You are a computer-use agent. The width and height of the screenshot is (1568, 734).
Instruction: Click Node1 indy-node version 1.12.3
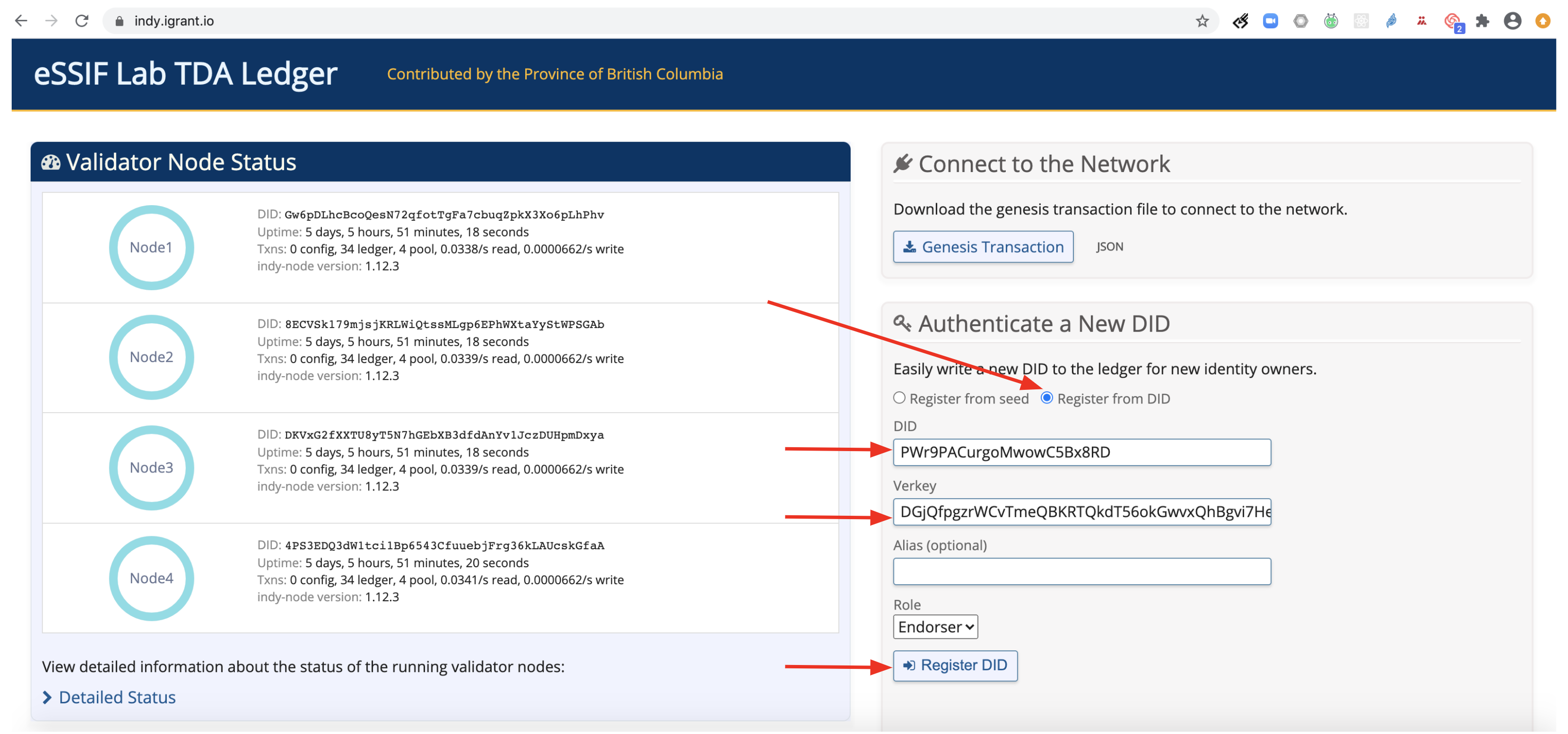pos(328,266)
